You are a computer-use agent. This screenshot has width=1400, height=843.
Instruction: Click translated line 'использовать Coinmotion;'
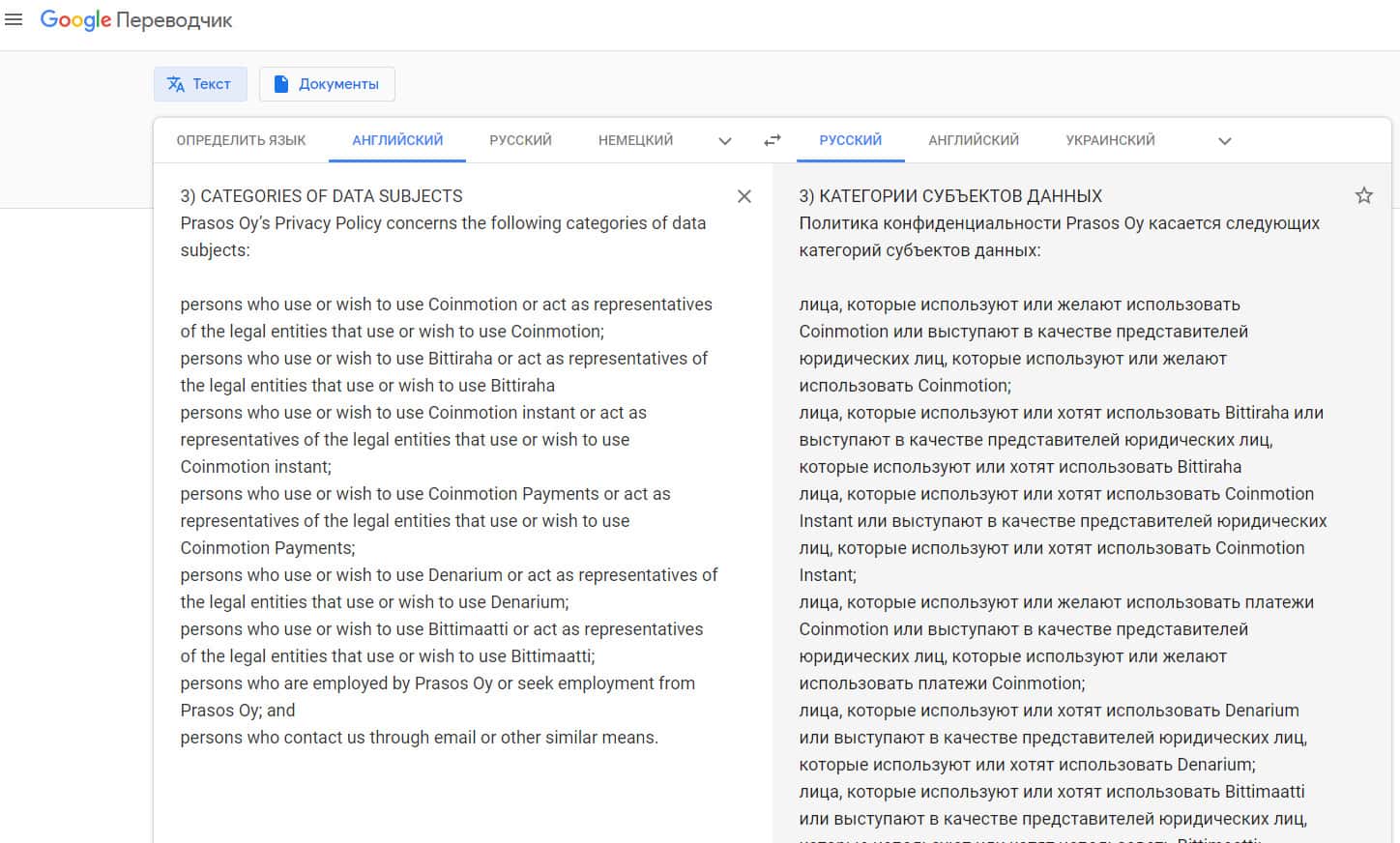pyautogui.click(x=905, y=386)
